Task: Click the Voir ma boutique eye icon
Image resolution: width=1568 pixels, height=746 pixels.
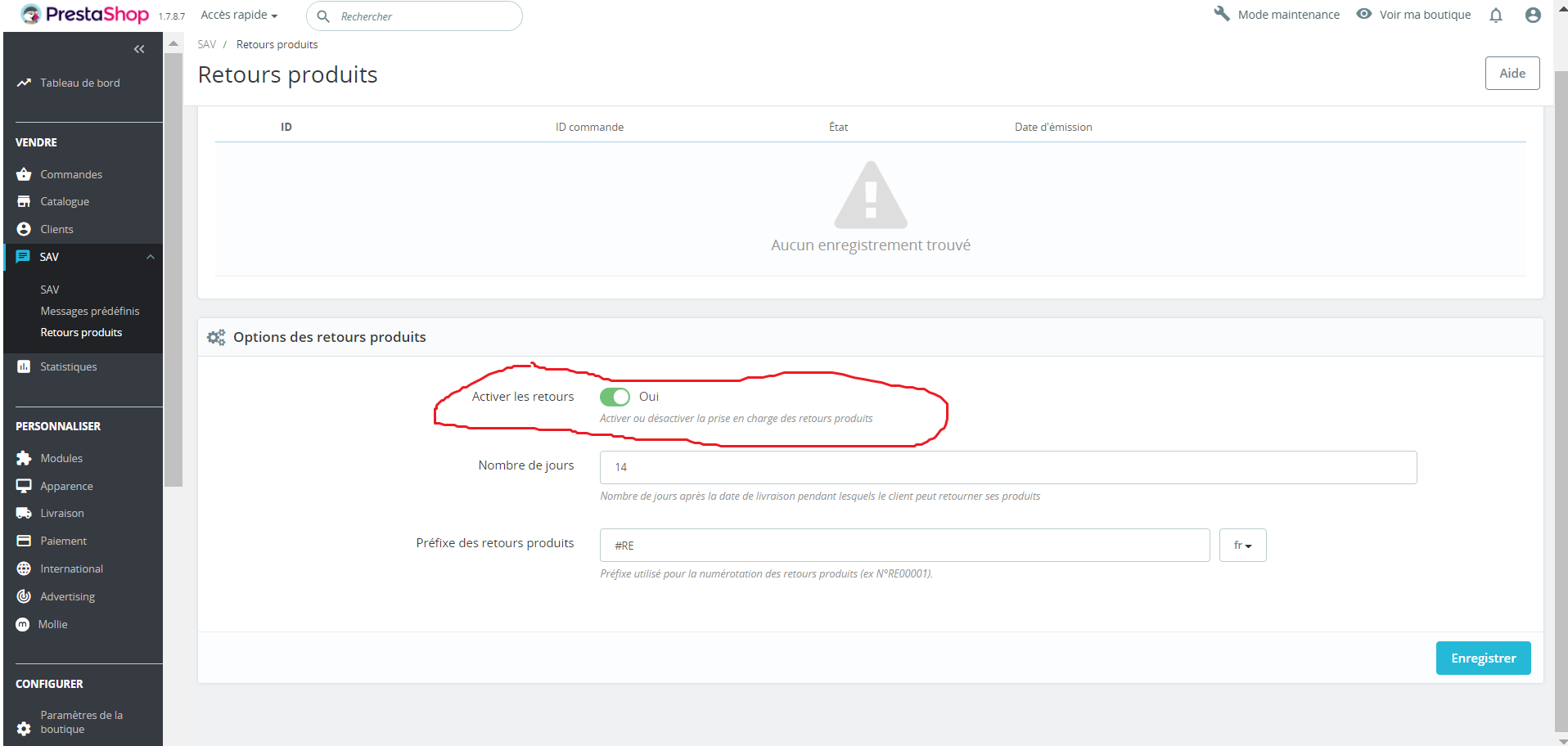Action: coord(1364,14)
